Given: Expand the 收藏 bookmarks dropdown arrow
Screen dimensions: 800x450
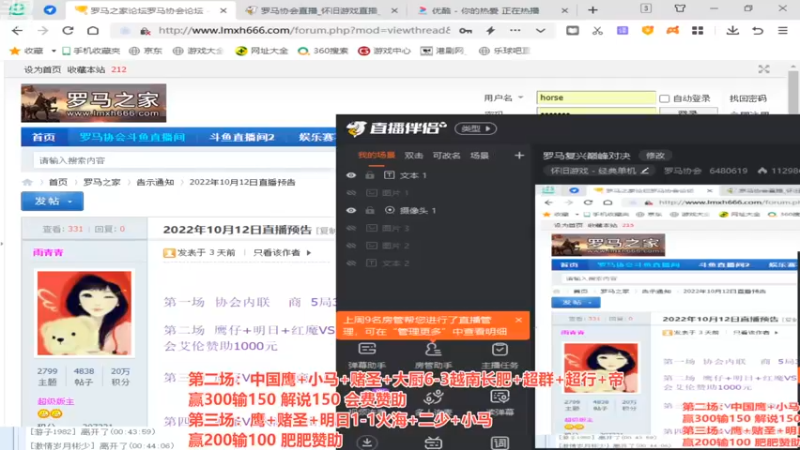Looking at the screenshot, I should pyautogui.click(x=53, y=51).
